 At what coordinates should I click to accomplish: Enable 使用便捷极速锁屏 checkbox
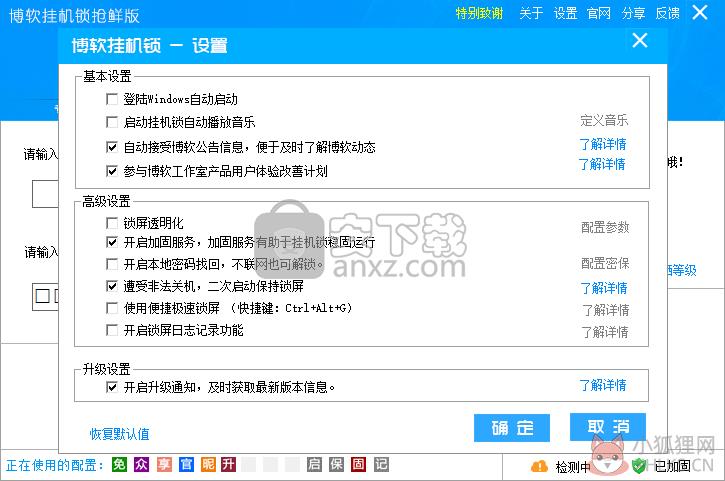pos(111,308)
